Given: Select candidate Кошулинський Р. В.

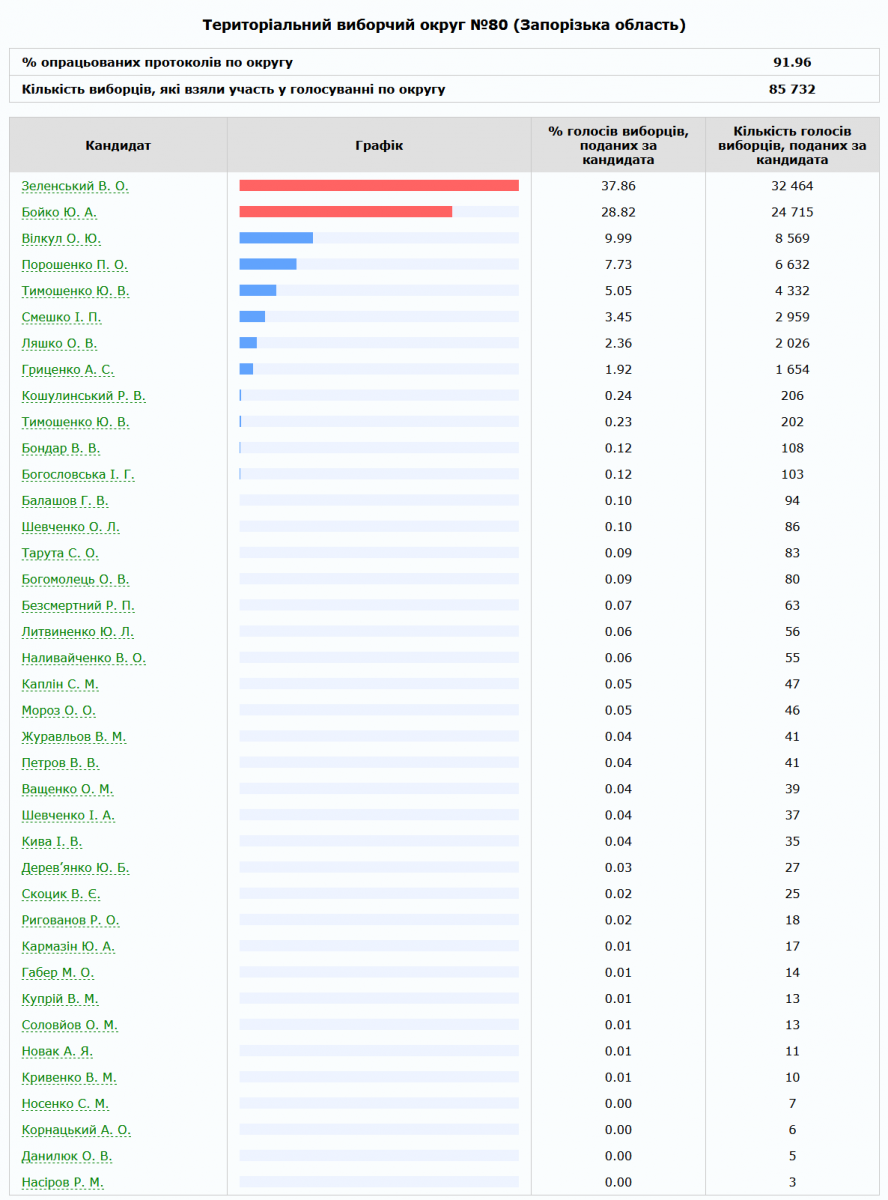Looking at the screenshot, I should [x=84, y=396].
